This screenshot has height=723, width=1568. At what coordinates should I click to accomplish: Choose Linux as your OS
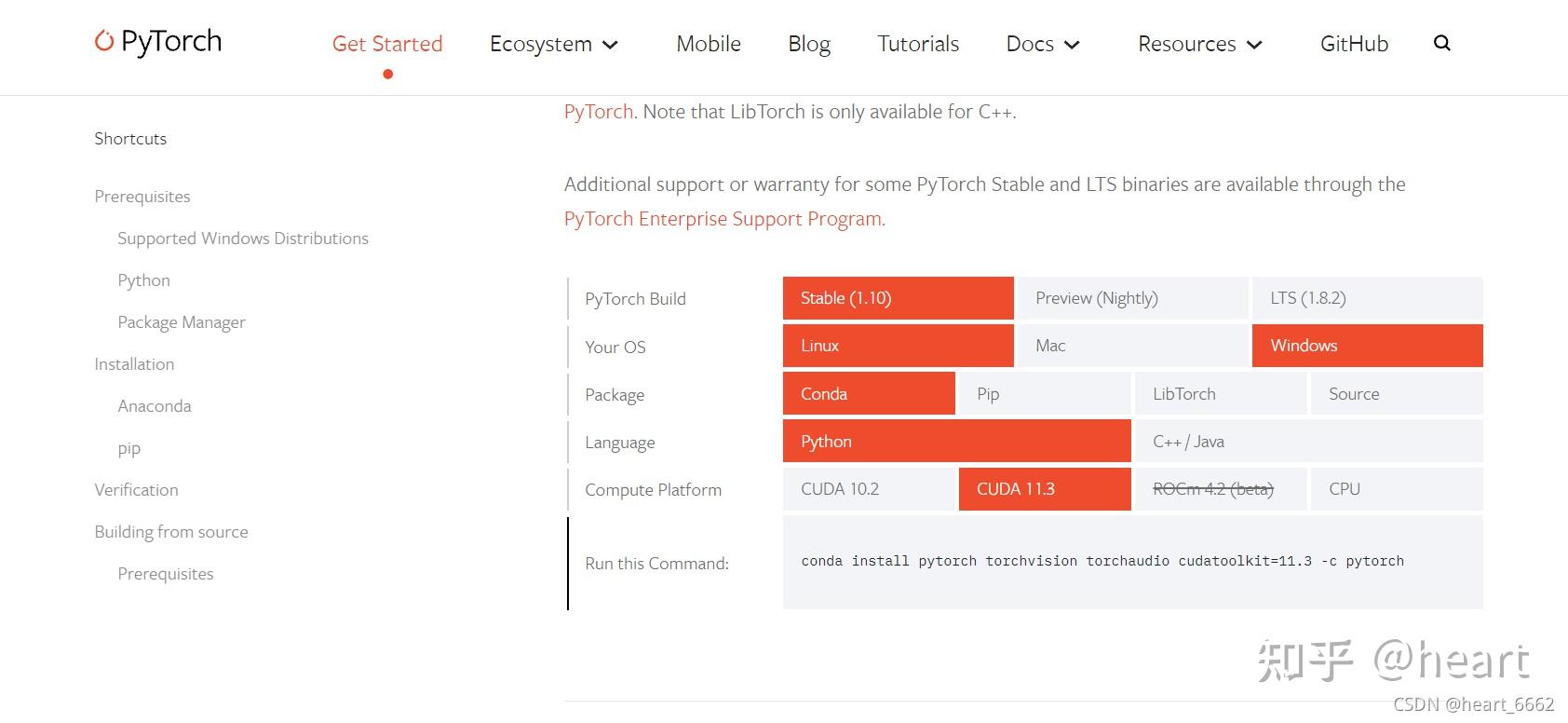point(899,346)
